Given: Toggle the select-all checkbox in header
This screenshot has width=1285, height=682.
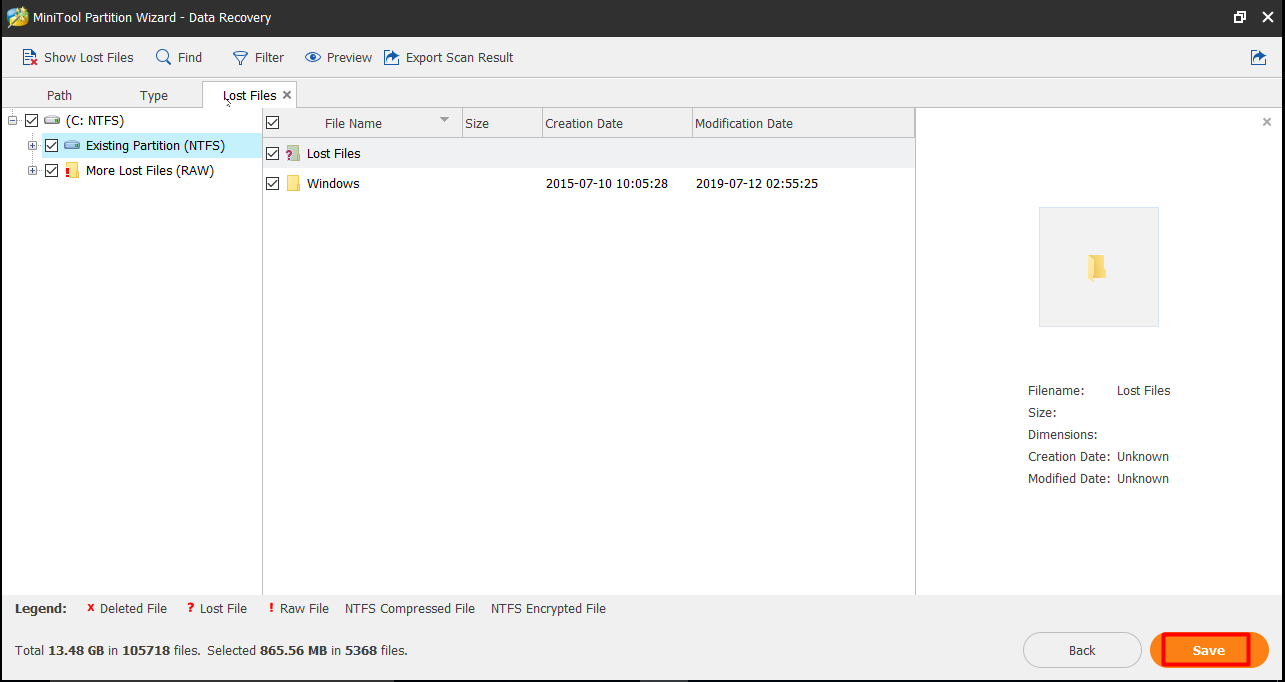Looking at the screenshot, I should pos(272,123).
